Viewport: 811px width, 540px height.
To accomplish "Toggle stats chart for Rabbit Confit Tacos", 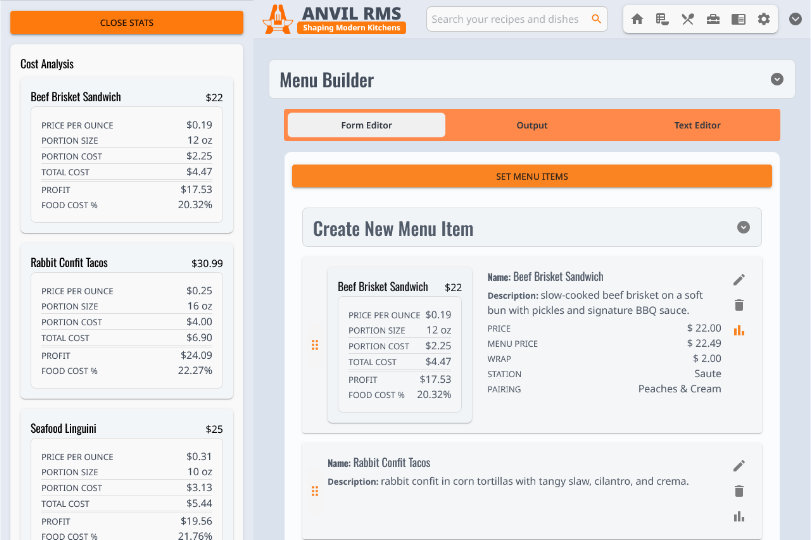I will 739,516.
